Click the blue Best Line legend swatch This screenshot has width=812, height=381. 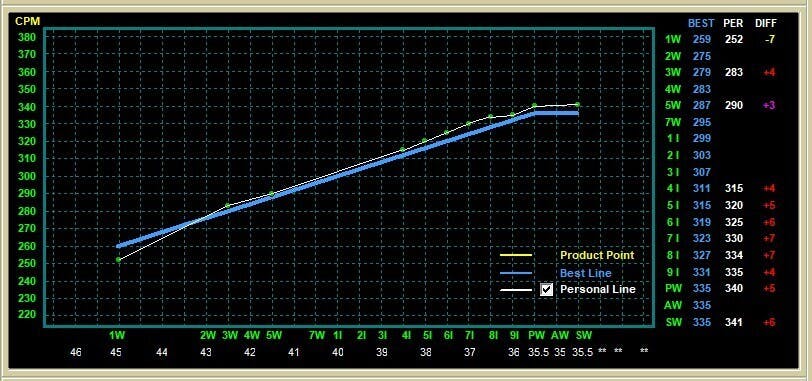tap(516, 273)
